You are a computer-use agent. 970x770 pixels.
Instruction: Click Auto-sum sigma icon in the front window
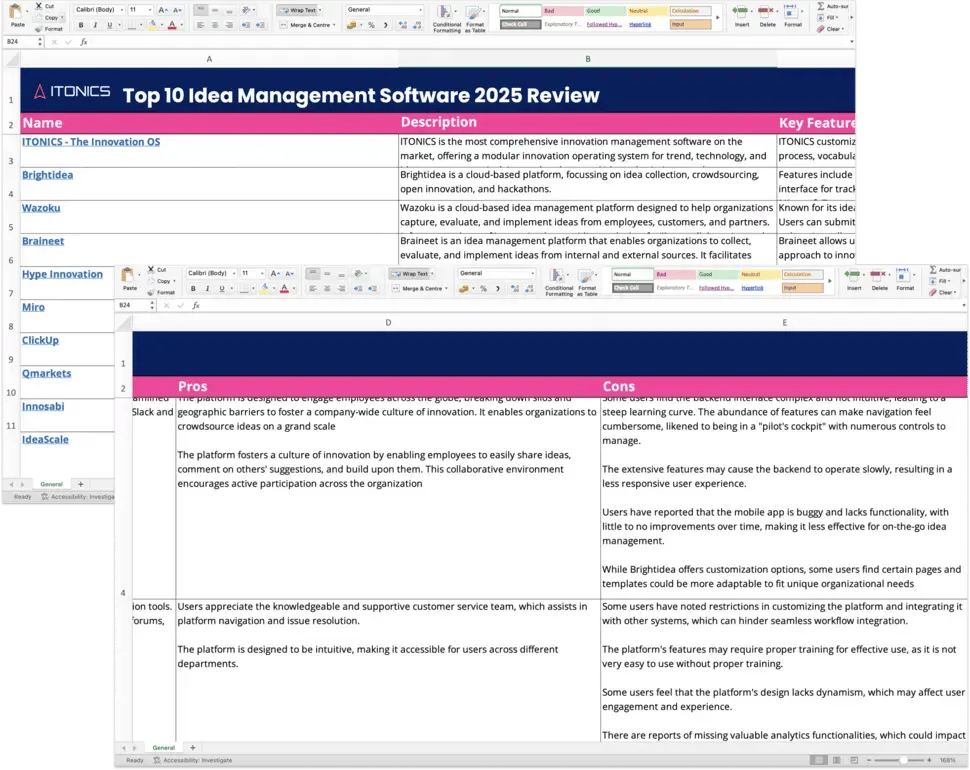pyautogui.click(x=932, y=269)
